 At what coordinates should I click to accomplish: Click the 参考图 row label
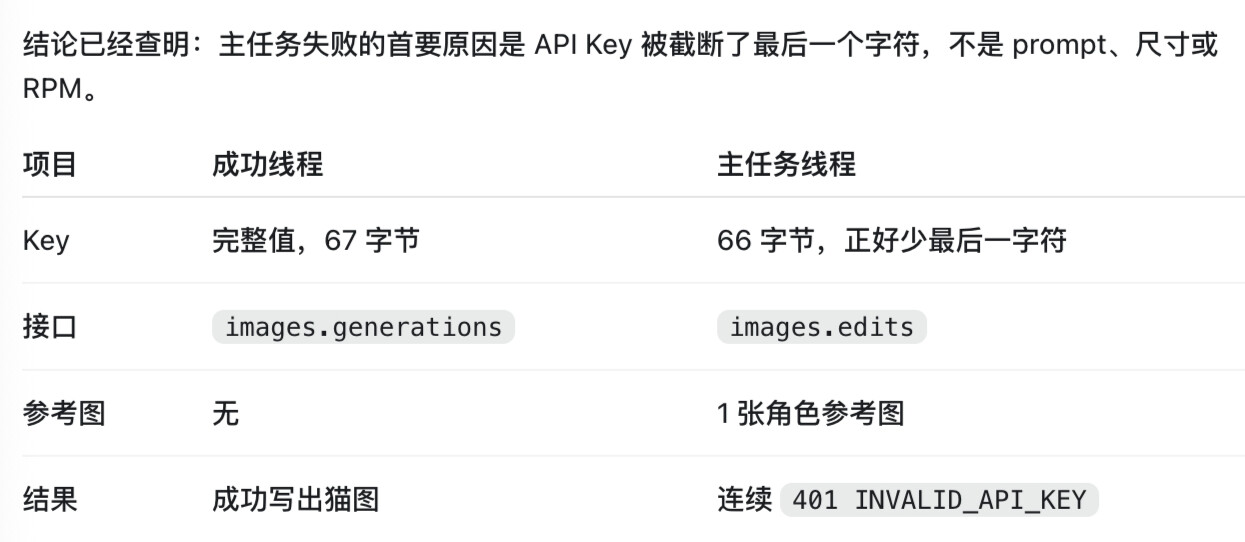click(x=64, y=413)
